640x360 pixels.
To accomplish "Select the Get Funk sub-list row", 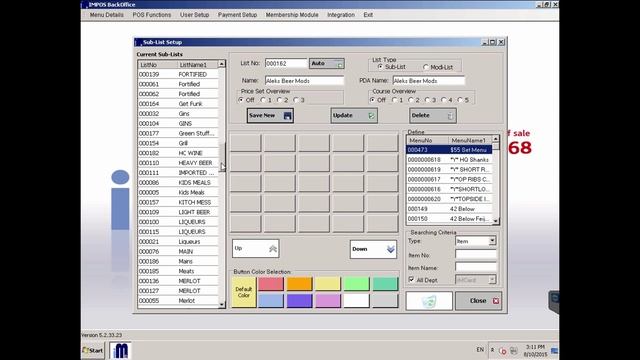I will coord(178,104).
